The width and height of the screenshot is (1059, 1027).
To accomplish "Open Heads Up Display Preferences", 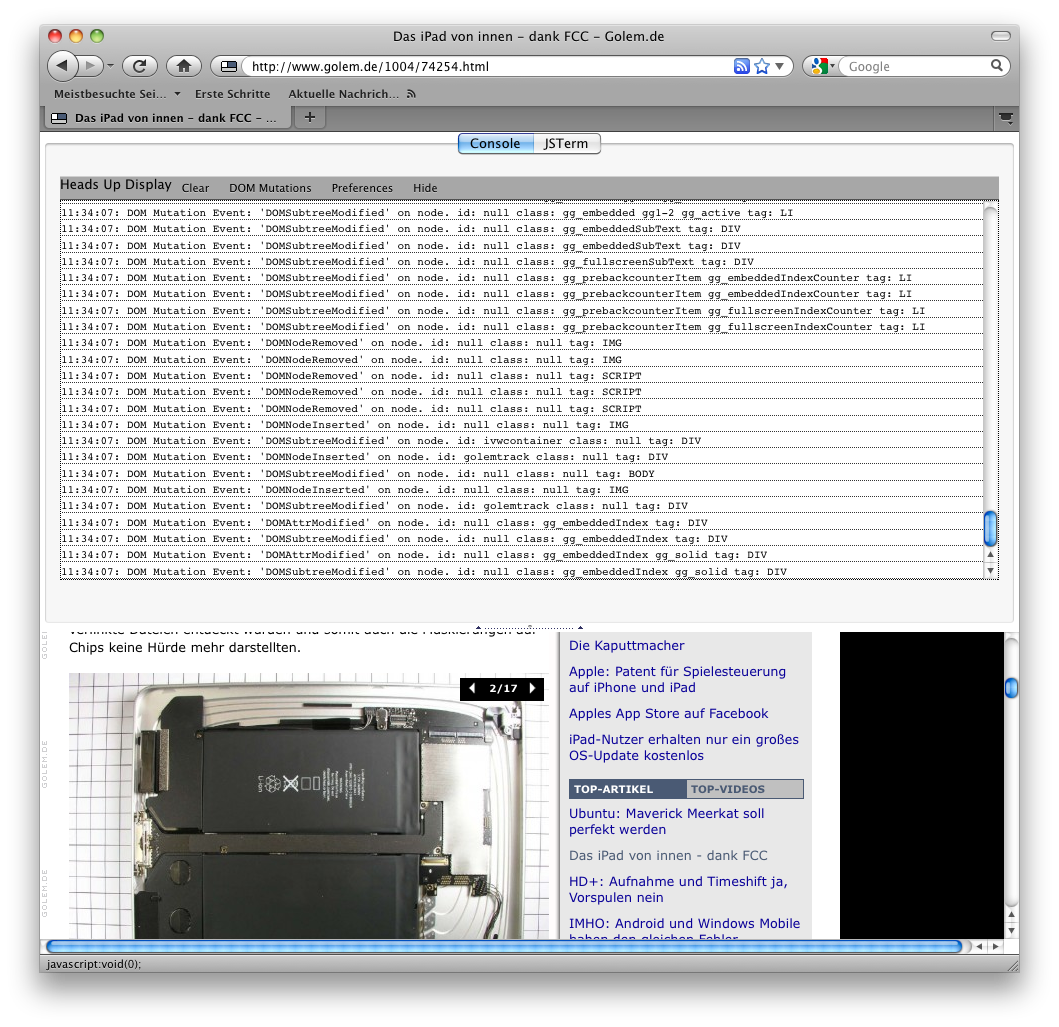I will pyautogui.click(x=362, y=188).
